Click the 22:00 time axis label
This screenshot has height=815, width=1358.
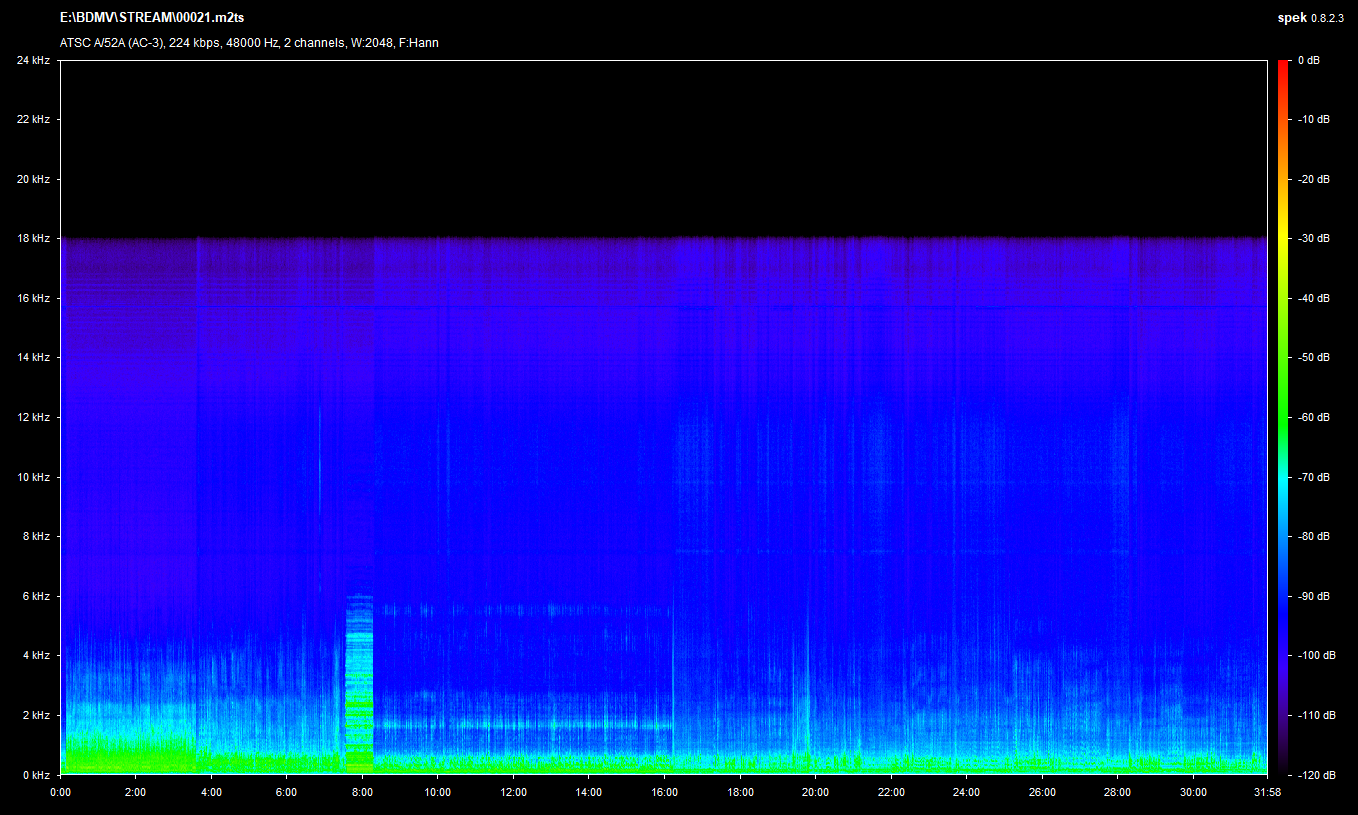click(x=891, y=792)
